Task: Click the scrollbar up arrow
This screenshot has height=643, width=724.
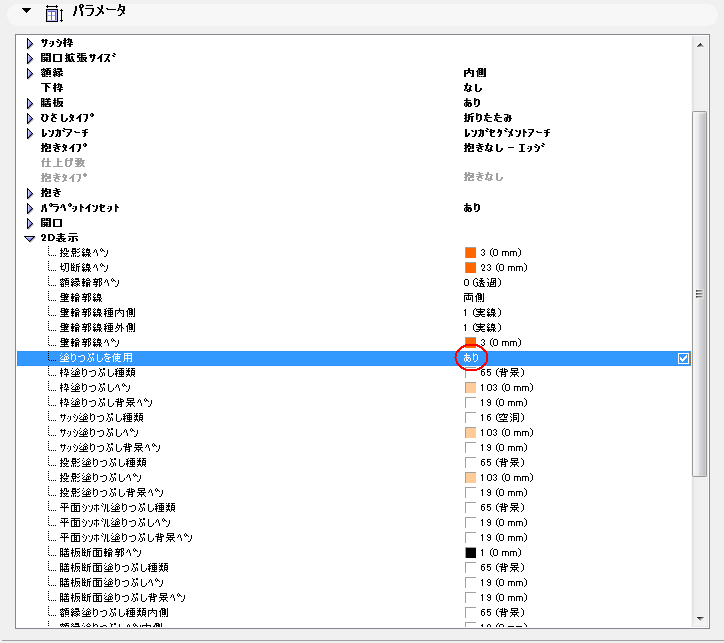Action: coord(700,45)
